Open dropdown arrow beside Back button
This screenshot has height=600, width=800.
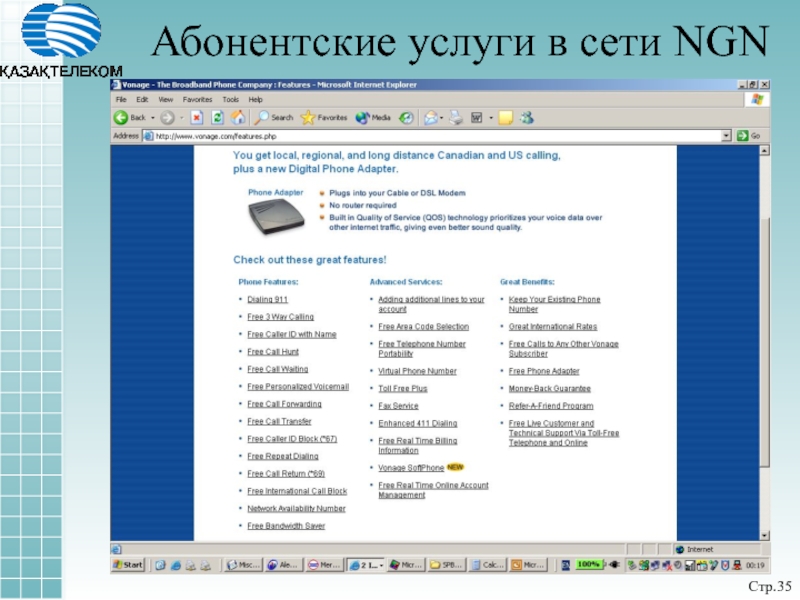(x=153, y=118)
